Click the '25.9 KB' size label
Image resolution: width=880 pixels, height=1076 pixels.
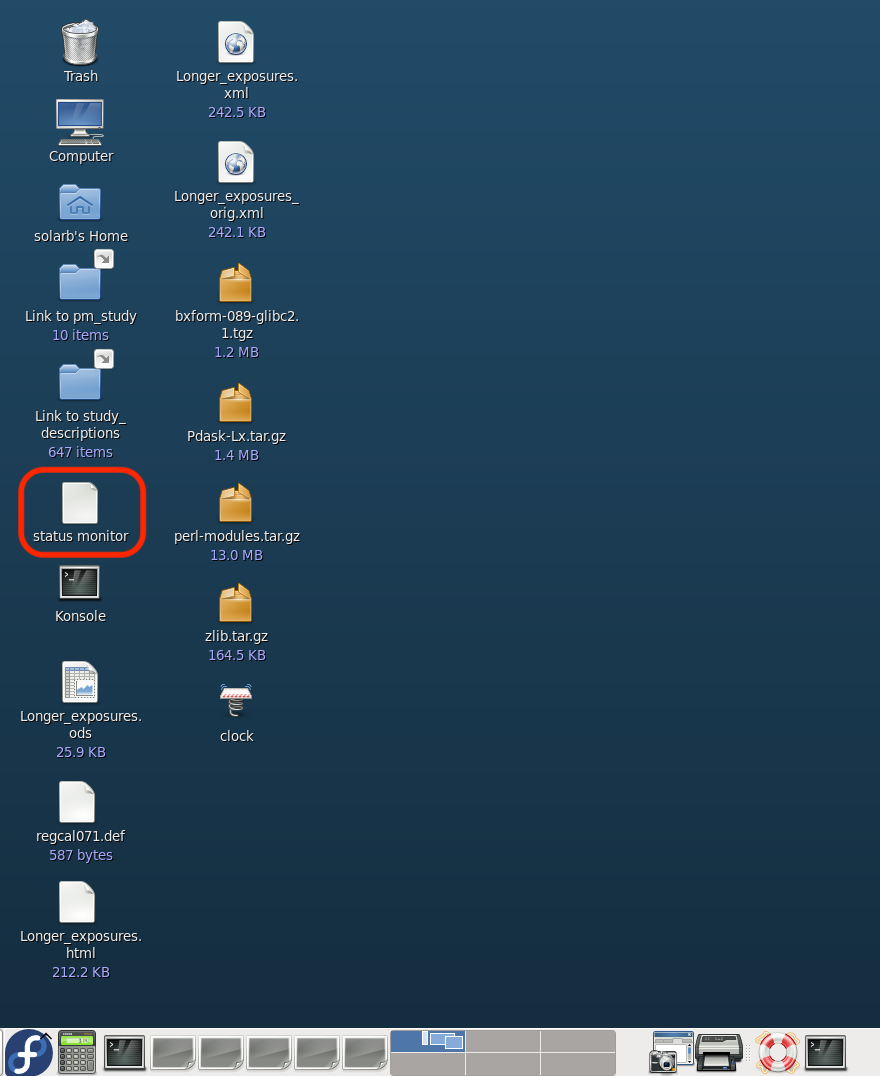tap(81, 752)
